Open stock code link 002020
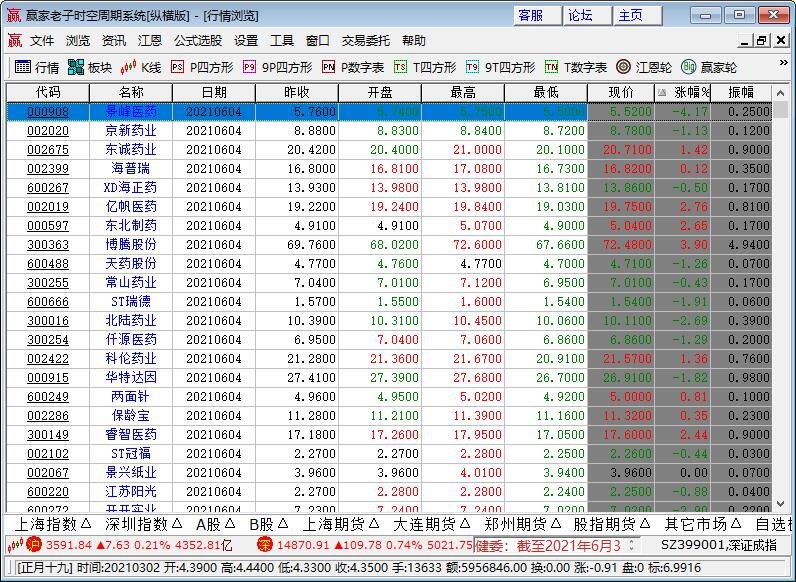 coord(48,131)
